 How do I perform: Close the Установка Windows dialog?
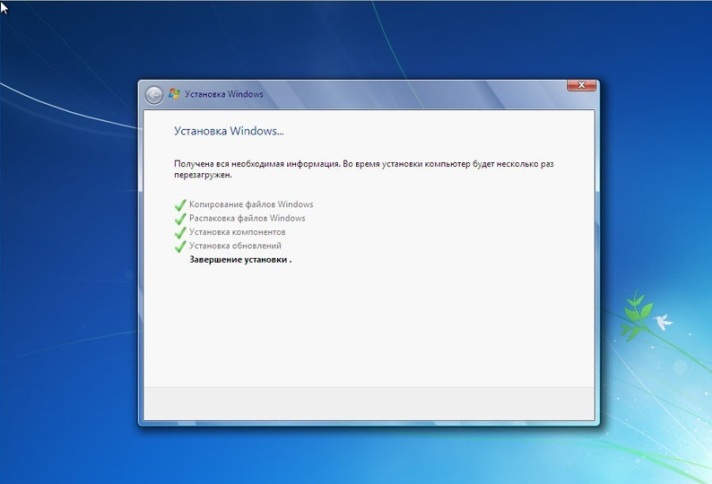tap(581, 85)
